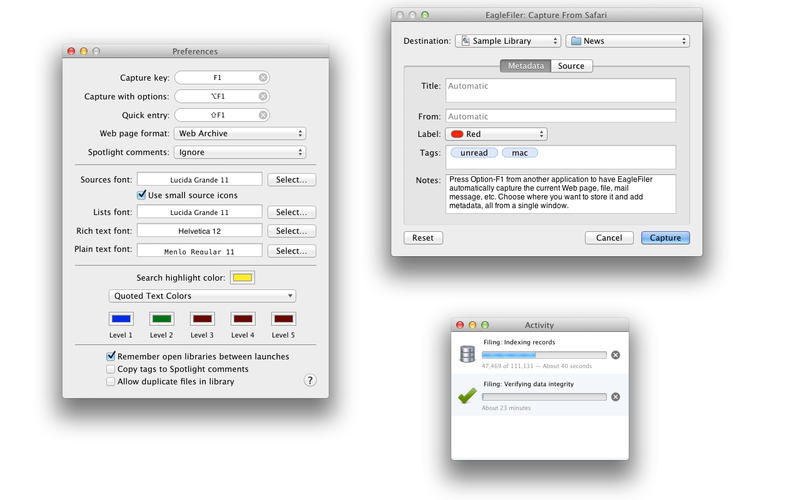Clear the Capture key shortcut field
The height and width of the screenshot is (500, 800).
tap(263, 78)
